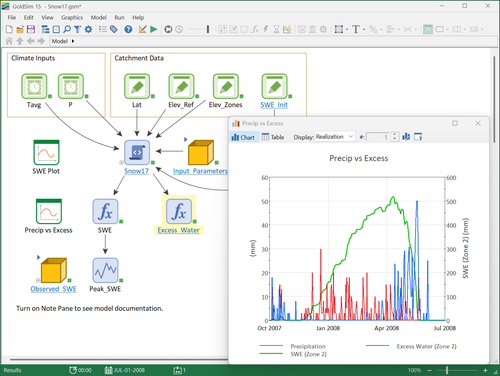
Task: Click the result chart element icon in toolbar
Action: (287, 29)
